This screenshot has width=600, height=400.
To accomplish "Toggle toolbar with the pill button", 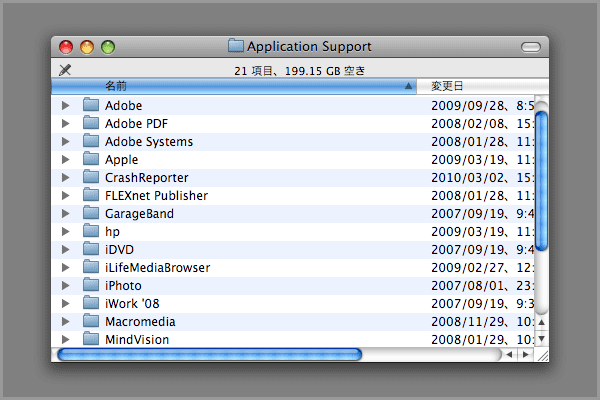I will (x=531, y=47).
